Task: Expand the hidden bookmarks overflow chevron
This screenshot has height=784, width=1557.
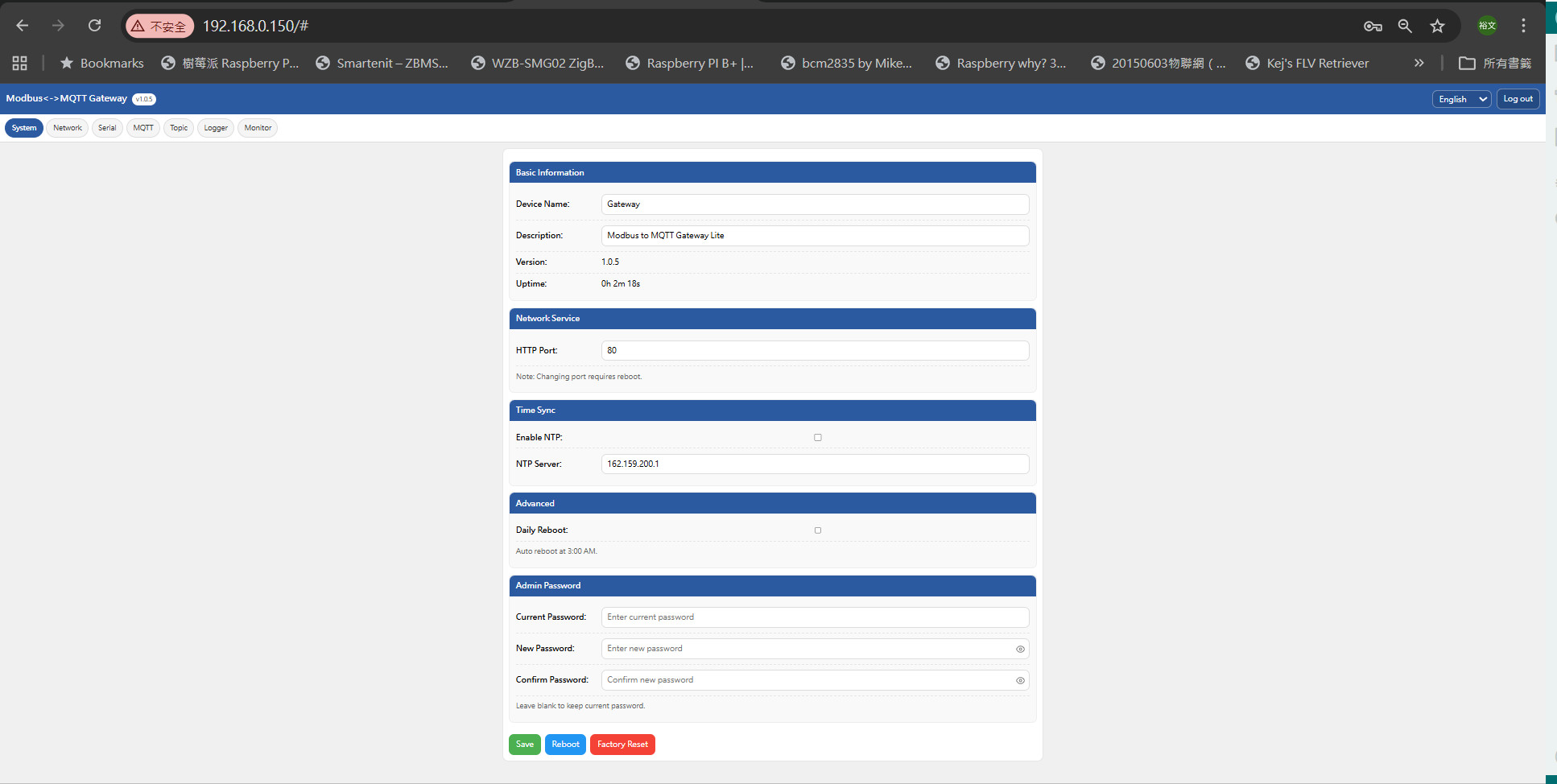Action: 1419,63
